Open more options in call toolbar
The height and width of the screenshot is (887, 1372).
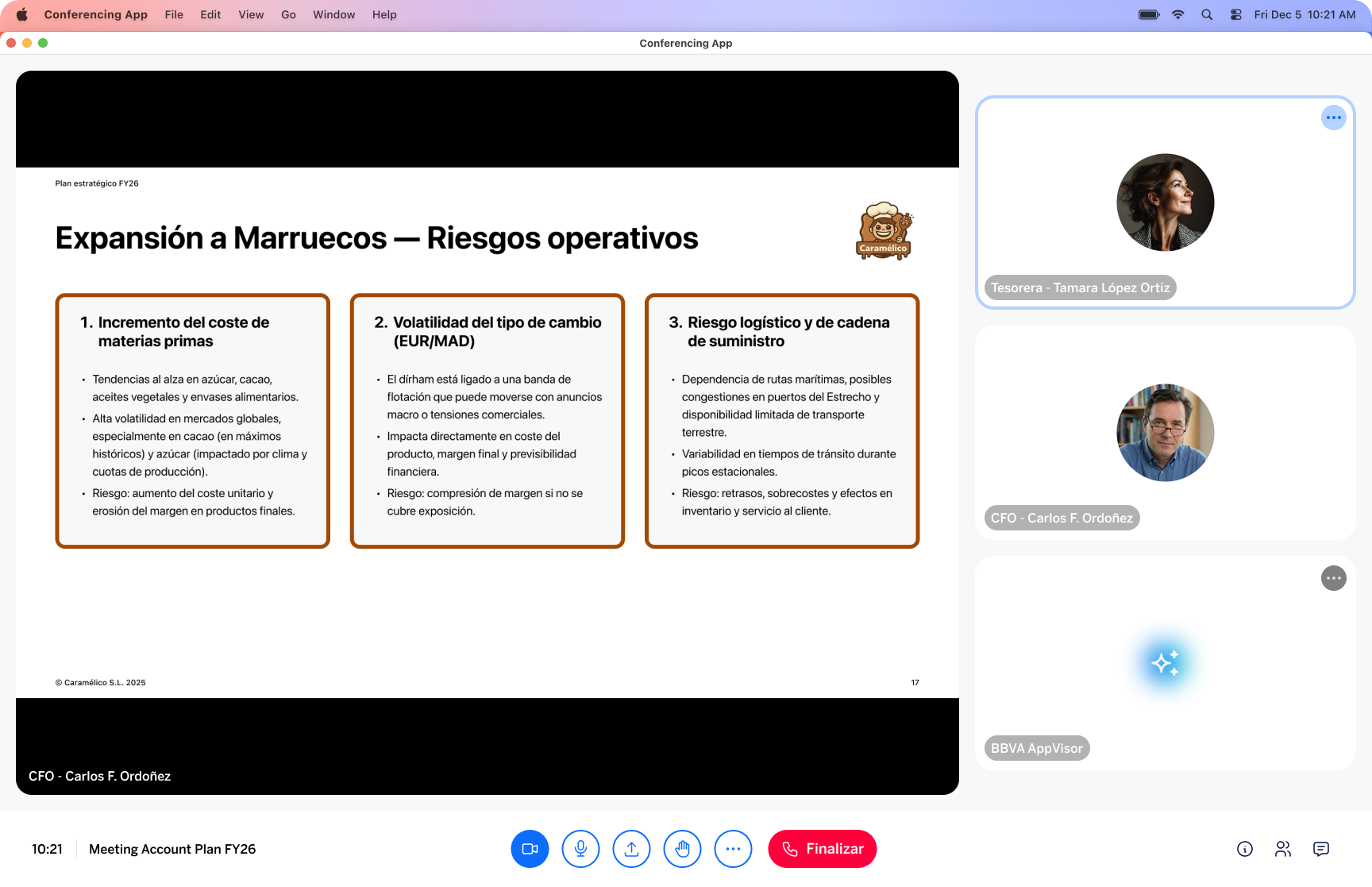tap(733, 849)
